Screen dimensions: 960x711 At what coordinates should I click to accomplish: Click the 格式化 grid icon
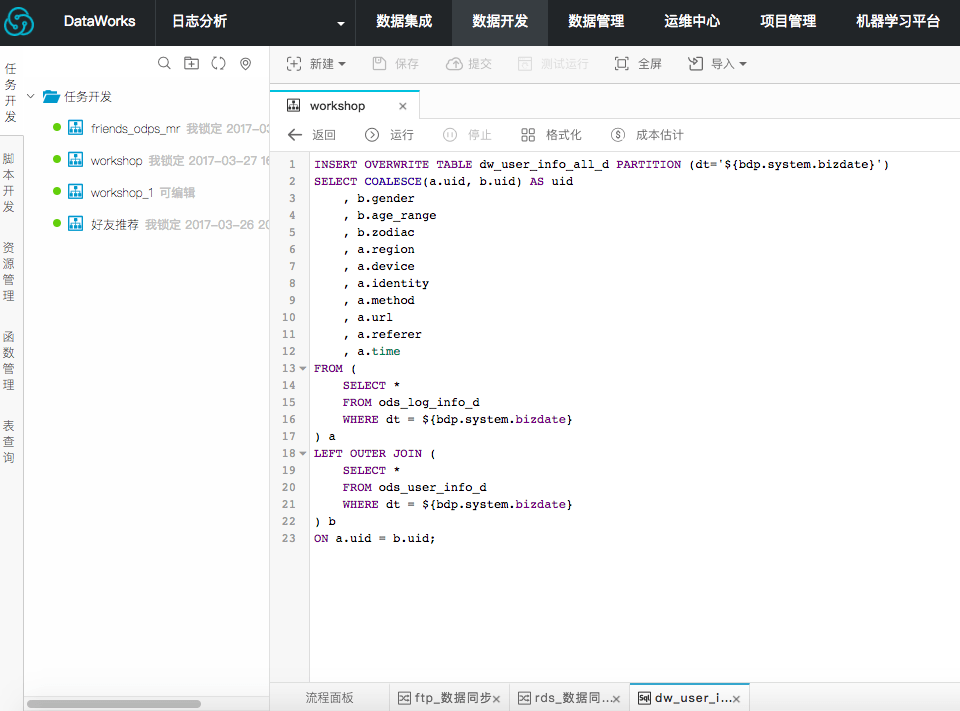click(x=528, y=135)
